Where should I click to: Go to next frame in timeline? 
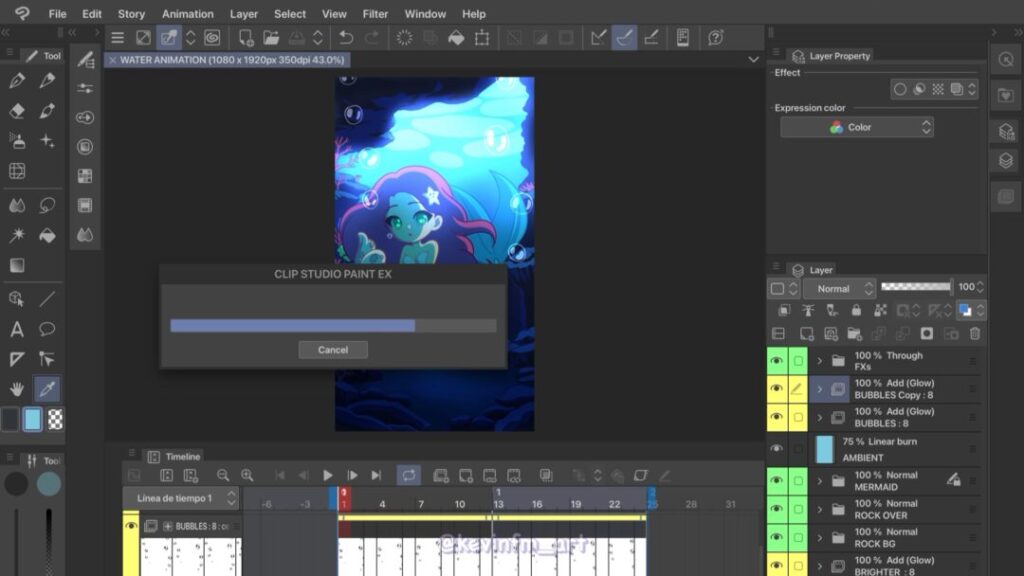click(352, 475)
